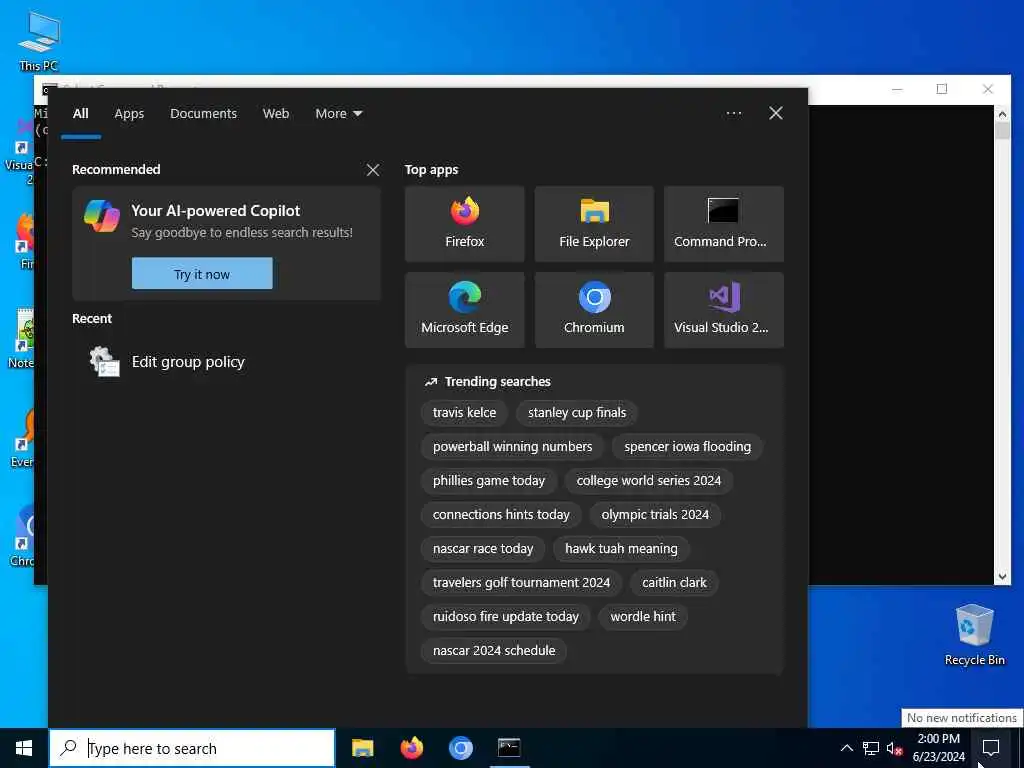The image size is (1024, 768).
Task: Select the All search tab
Action: [x=80, y=114]
